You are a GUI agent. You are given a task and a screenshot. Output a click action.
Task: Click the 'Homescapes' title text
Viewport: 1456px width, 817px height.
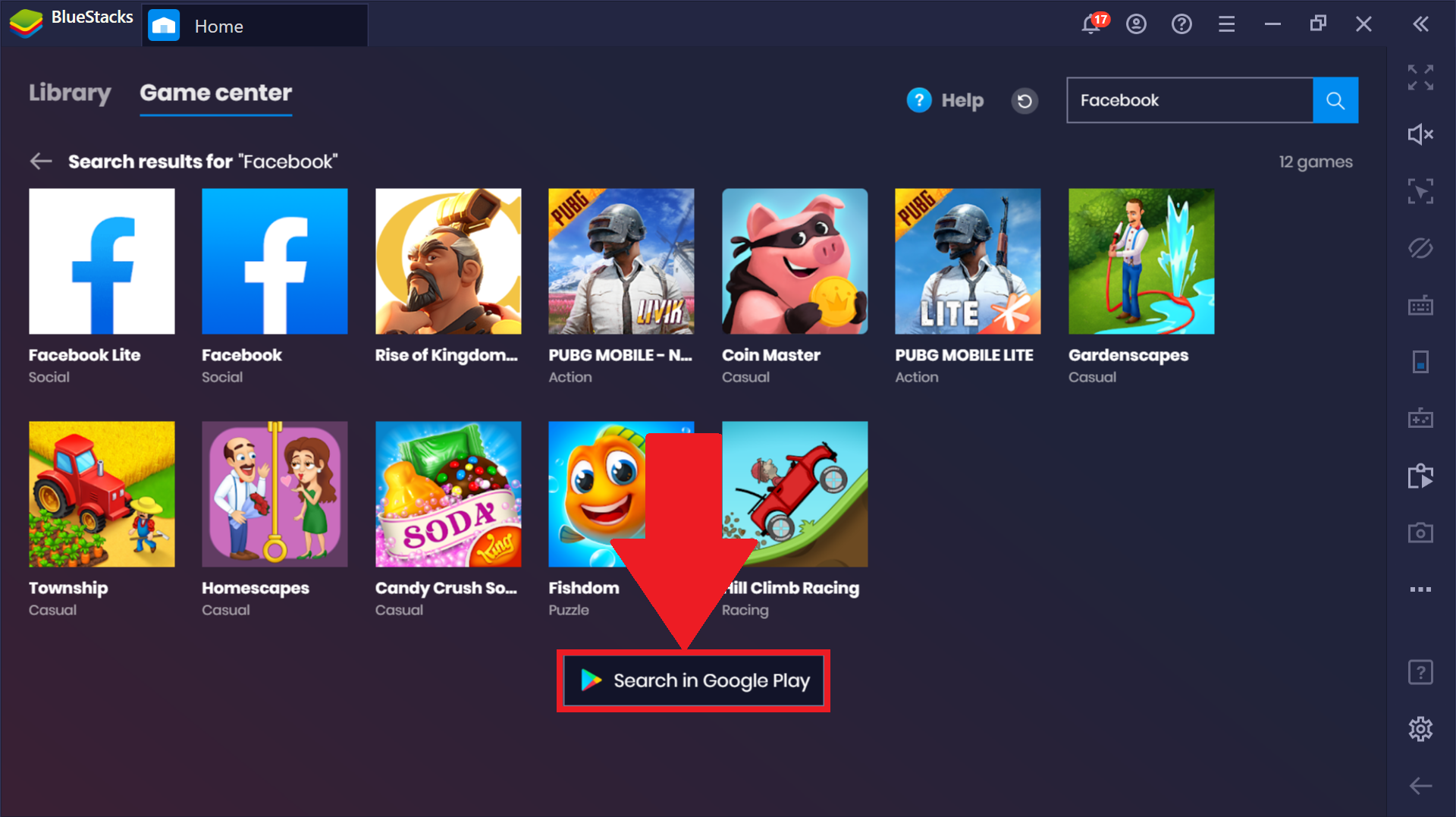click(x=256, y=588)
